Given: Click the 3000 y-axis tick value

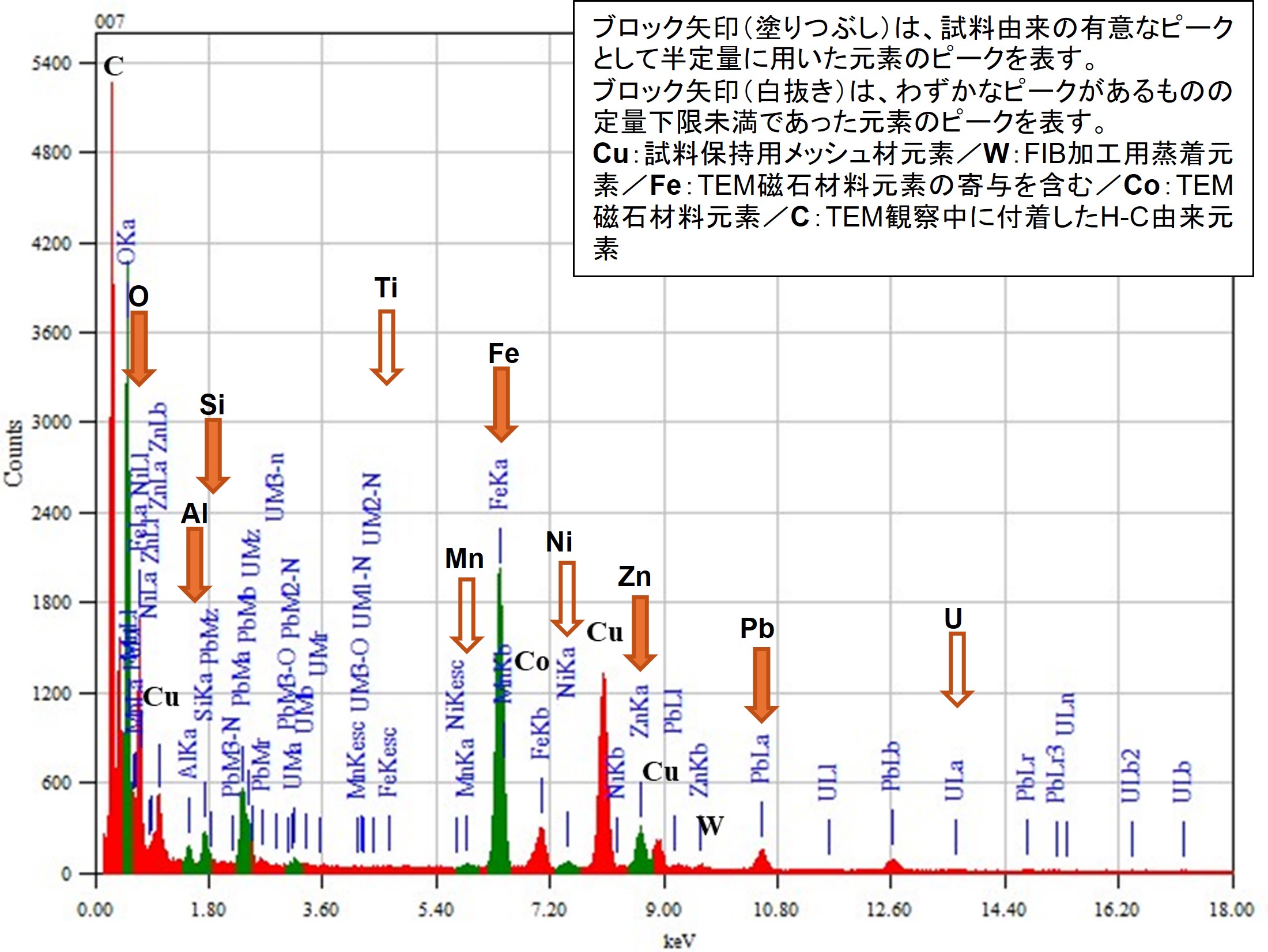Looking at the screenshot, I should click(52, 421).
